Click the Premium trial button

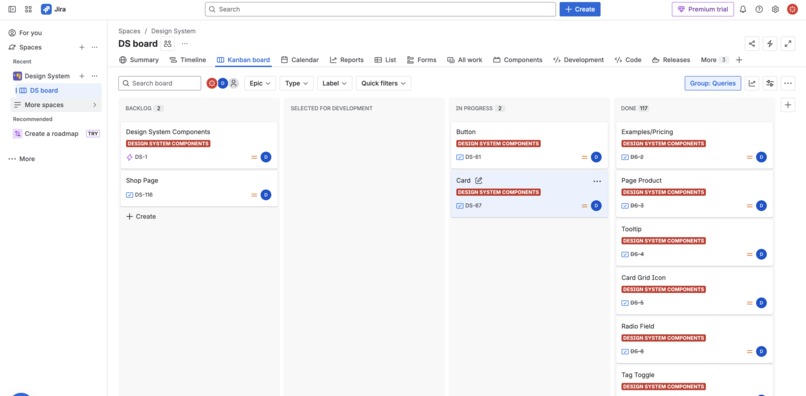point(703,9)
